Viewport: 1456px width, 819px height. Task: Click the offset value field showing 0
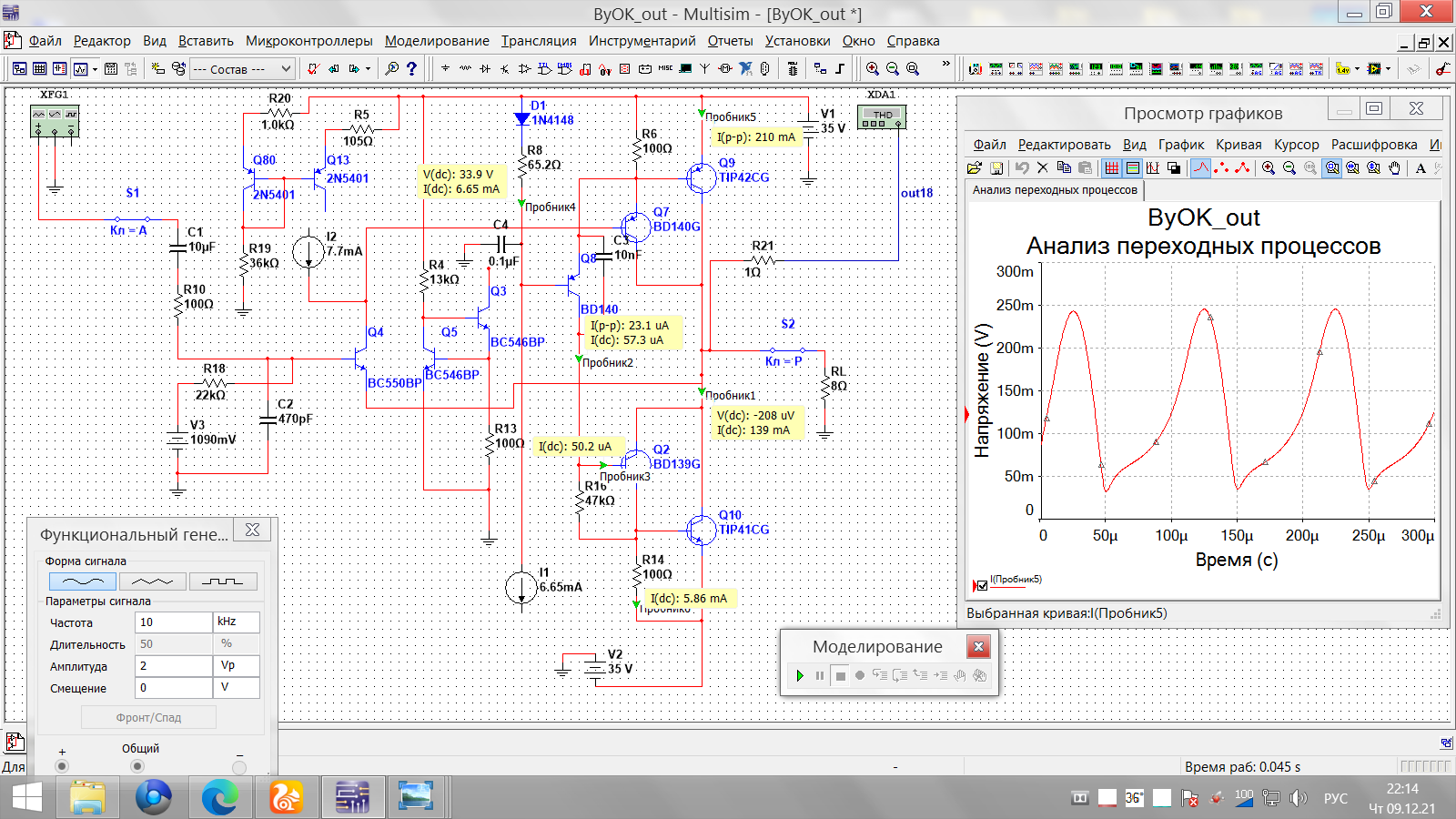tap(173, 687)
